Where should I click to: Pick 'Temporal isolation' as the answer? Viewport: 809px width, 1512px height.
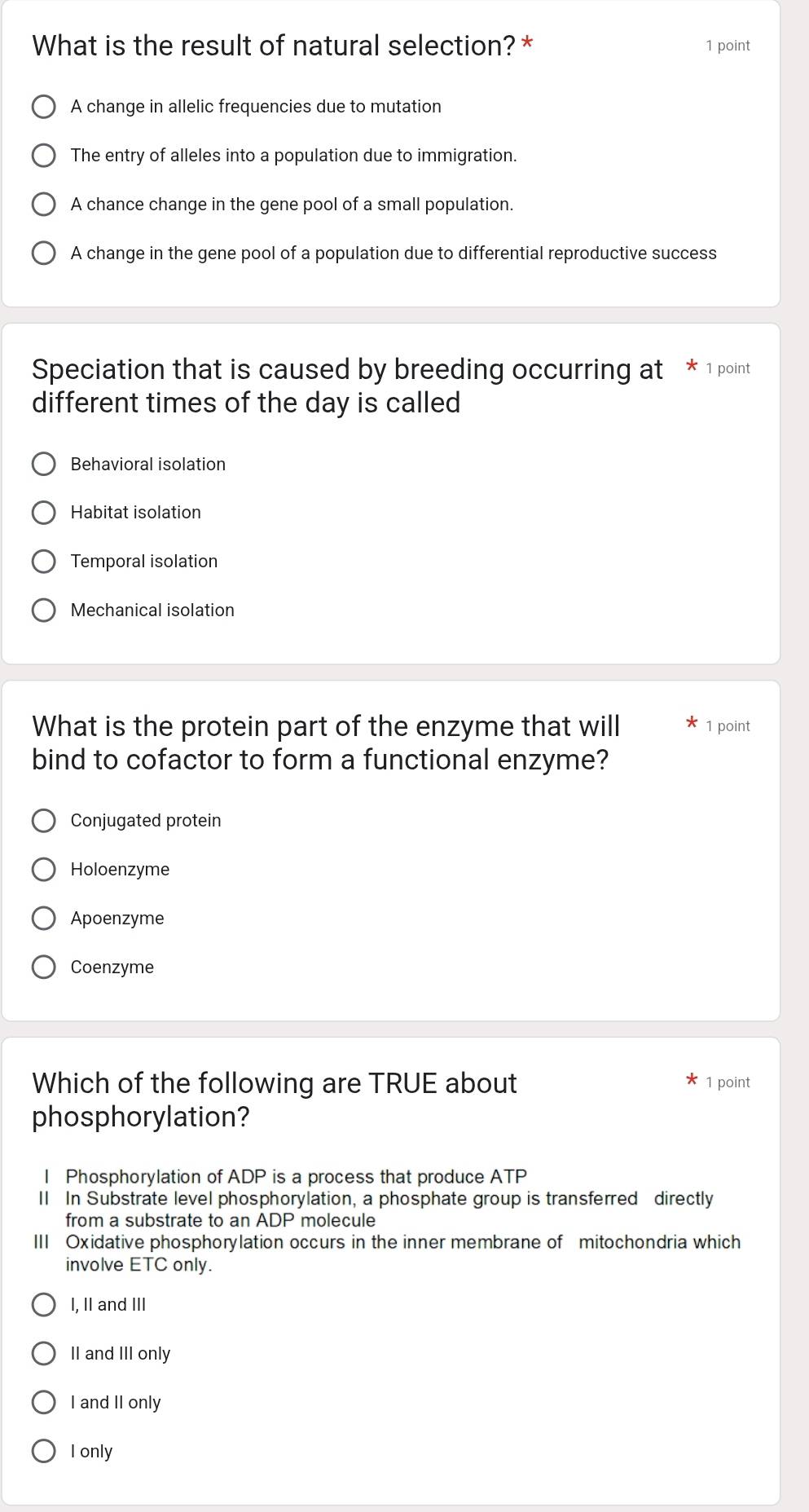(x=45, y=561)
